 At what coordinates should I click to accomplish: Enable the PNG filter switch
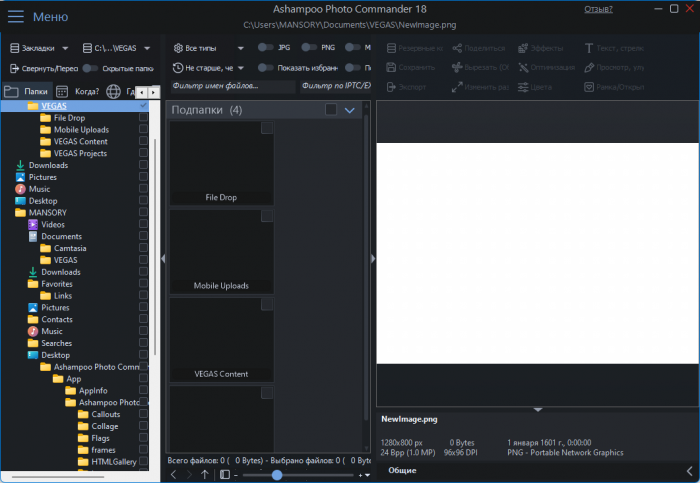point(309,47)
